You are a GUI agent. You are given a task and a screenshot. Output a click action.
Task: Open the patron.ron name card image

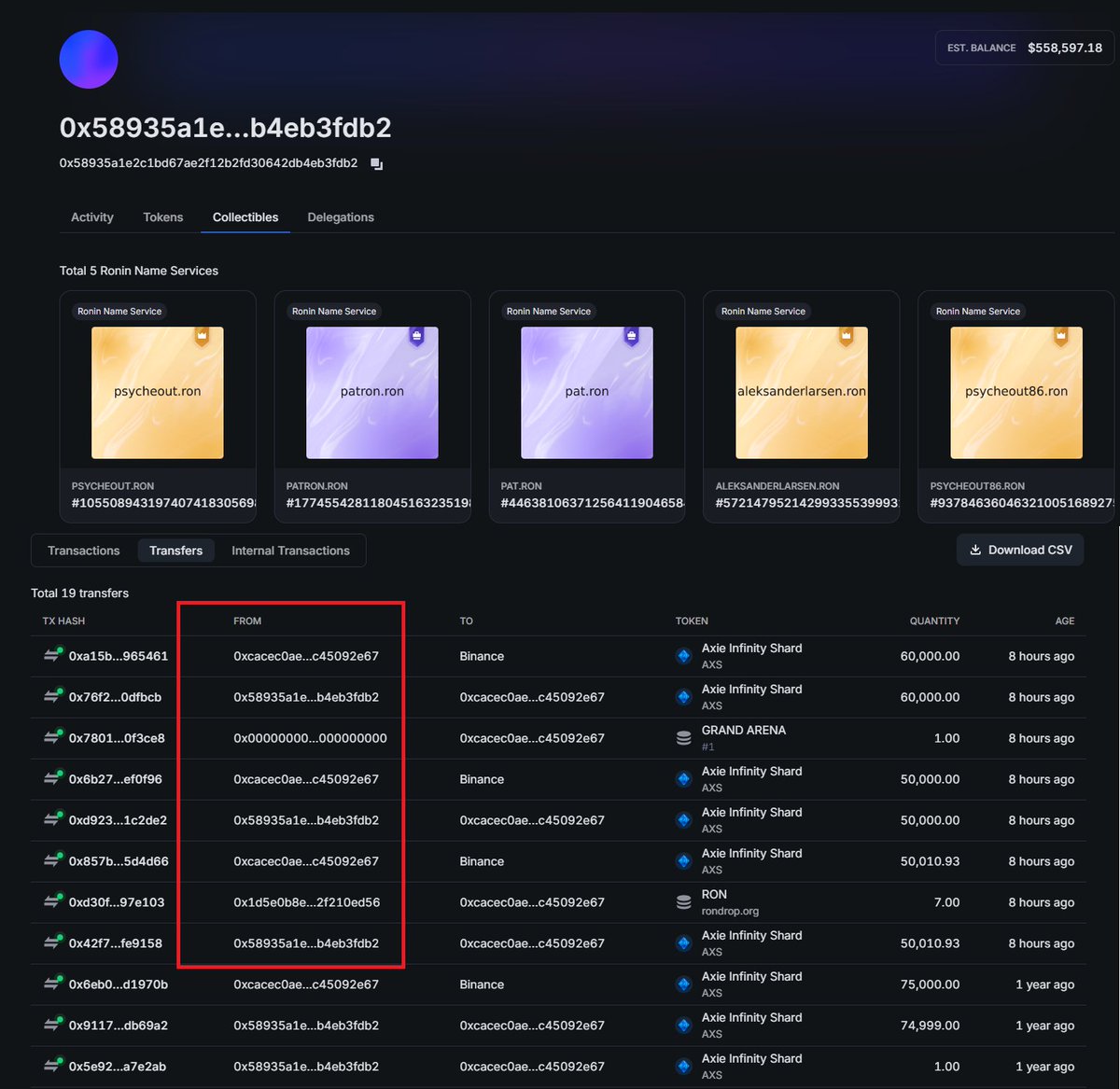pos(372,392)
